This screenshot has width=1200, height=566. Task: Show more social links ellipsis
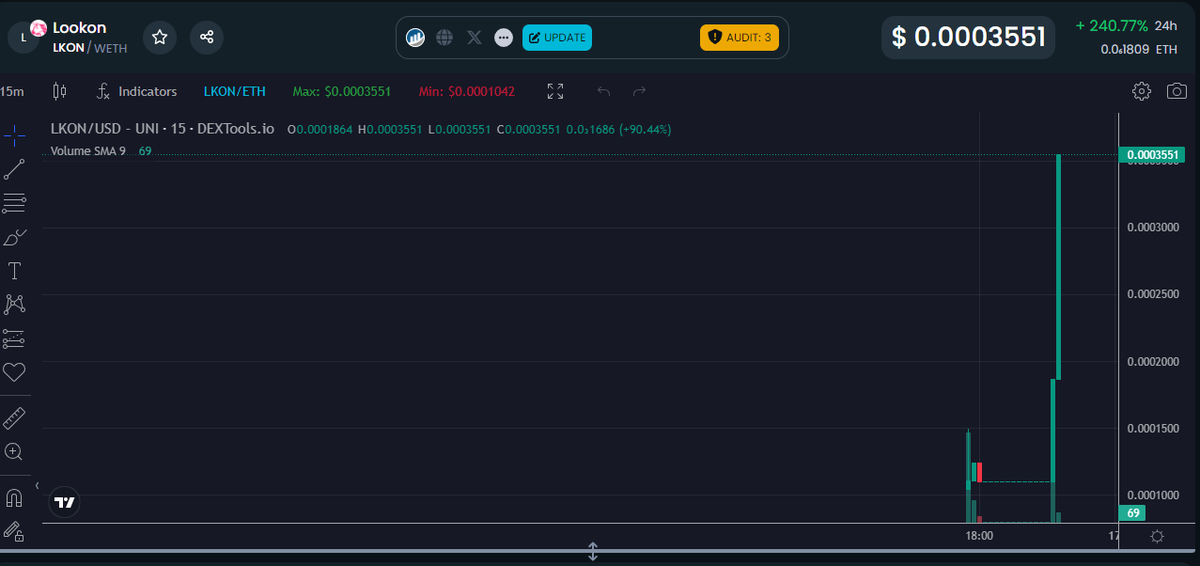504,38
